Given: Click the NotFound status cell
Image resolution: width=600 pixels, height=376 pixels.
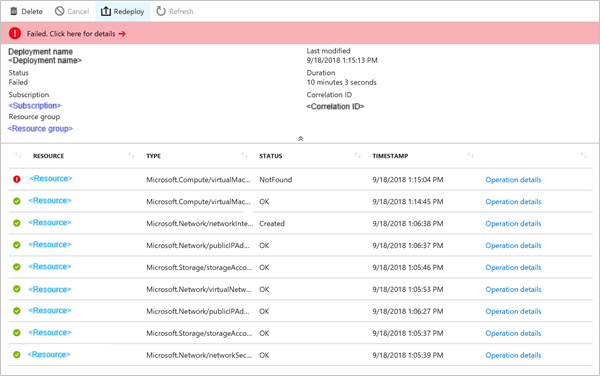Looking at the screenshot, I should coord(276,180).
